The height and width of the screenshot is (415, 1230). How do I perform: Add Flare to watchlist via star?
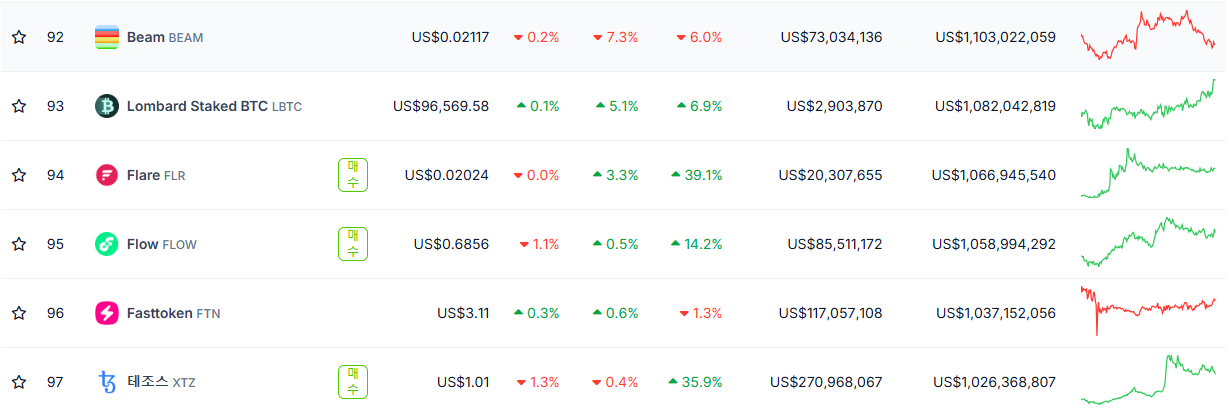coord(19,175)
